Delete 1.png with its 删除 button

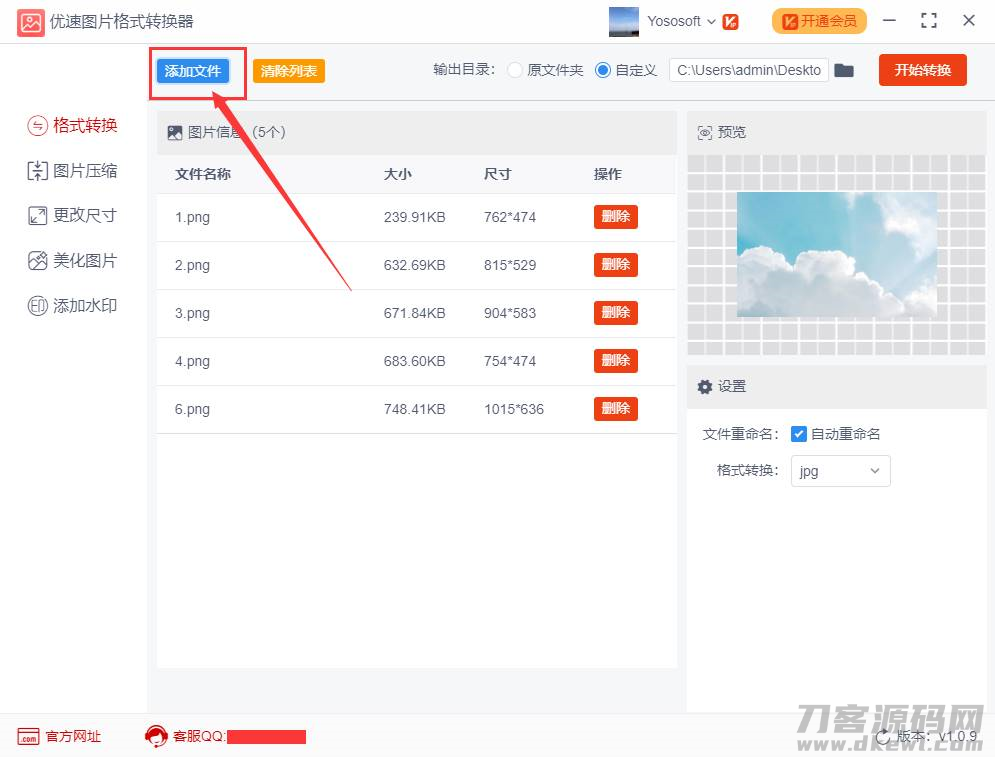click(616, 217)
